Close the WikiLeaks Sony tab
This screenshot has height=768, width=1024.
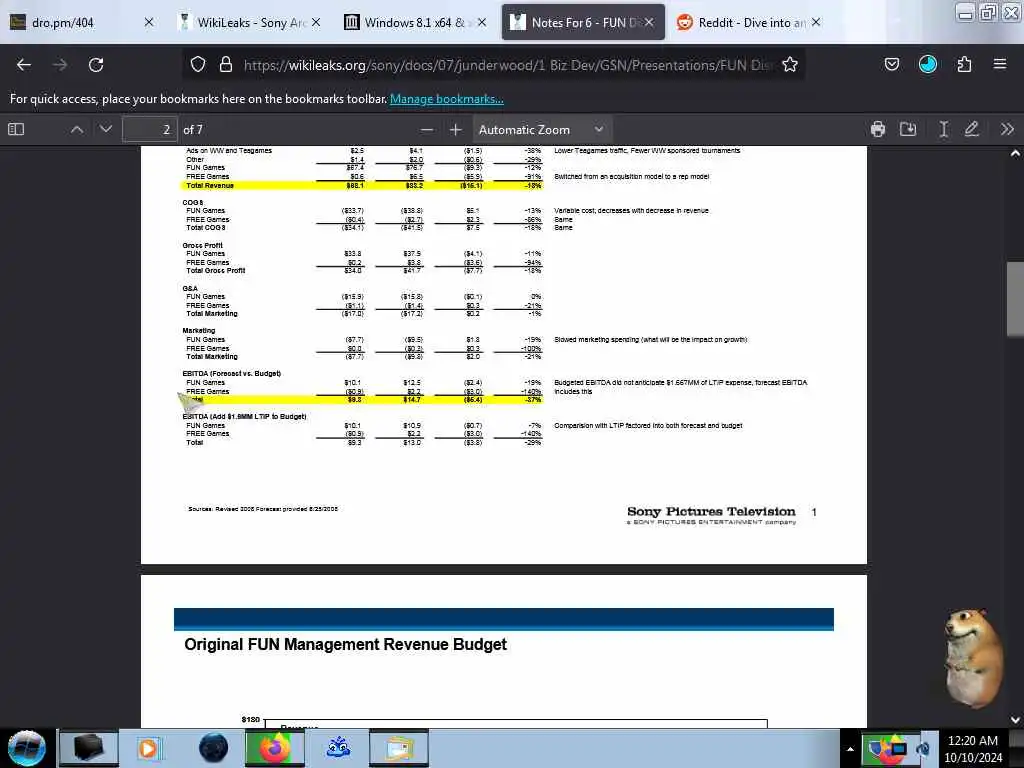pyautogui.click(x=316, y=22)
